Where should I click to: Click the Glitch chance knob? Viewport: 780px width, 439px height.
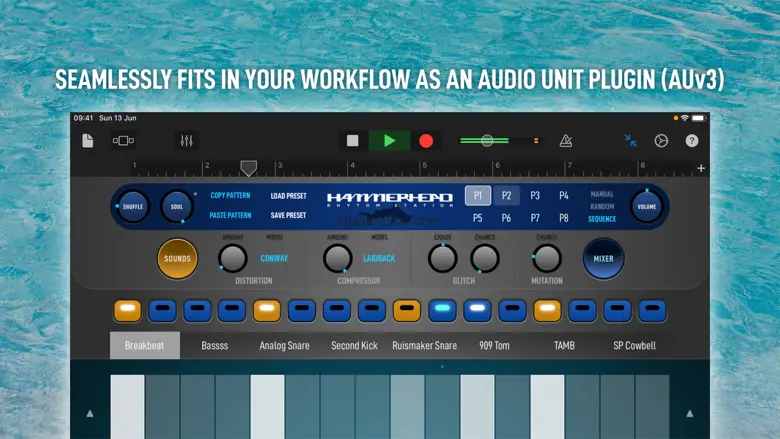485,258
